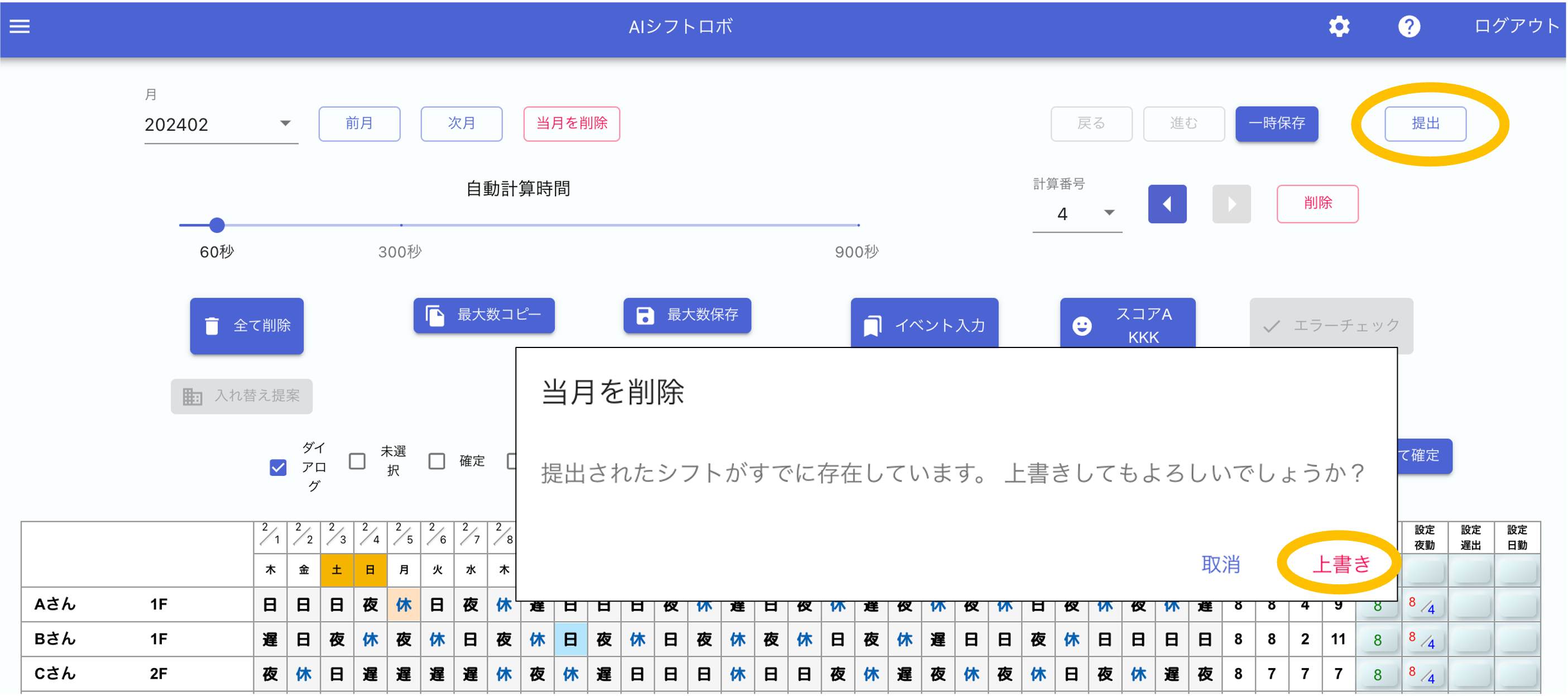The image size is (1568, 696).
Task: Click the 入れ替え提案 button
Action: pos(242,397)
